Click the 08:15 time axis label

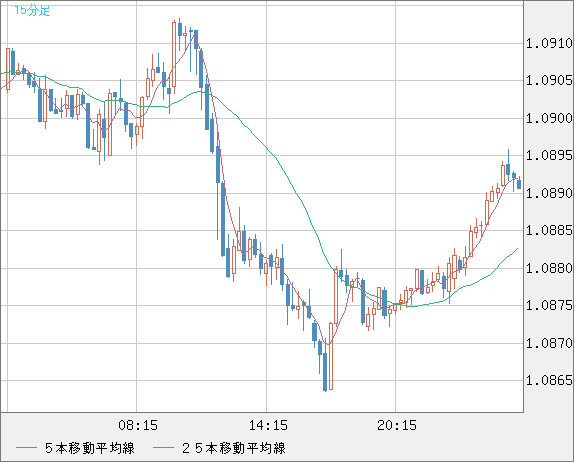coord(138,425)
